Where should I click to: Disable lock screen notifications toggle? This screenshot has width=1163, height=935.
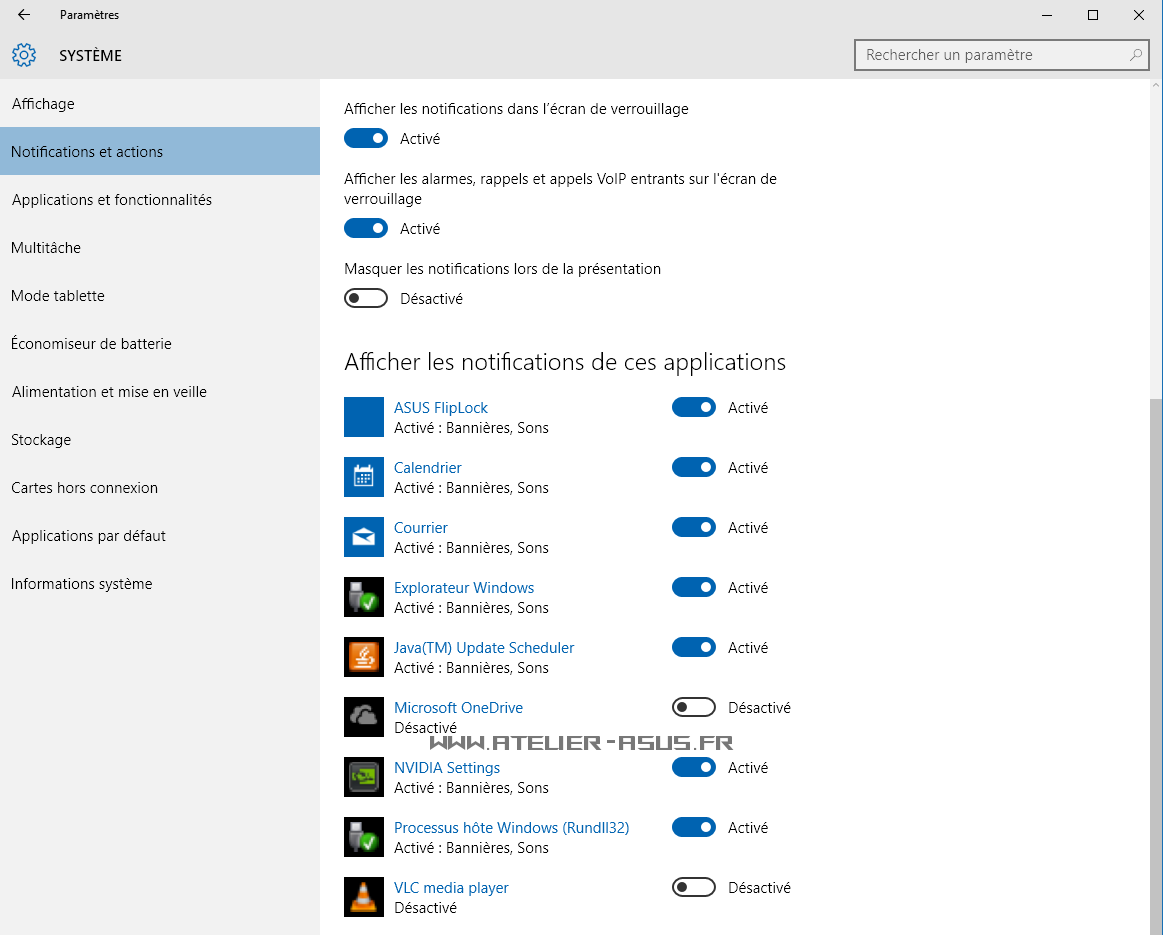tap(366, 139)
